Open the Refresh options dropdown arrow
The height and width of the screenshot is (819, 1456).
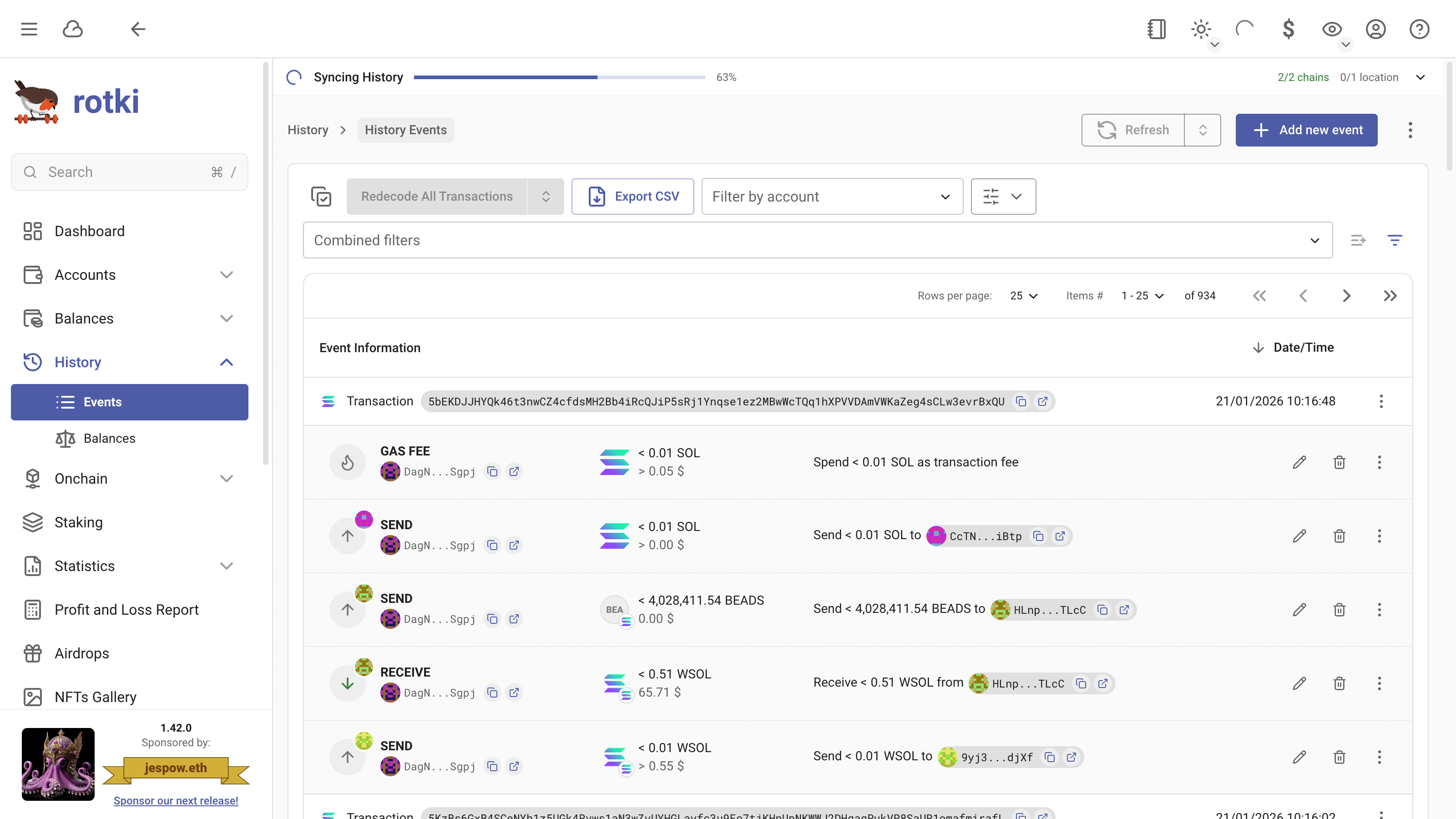pos(1203,130)
